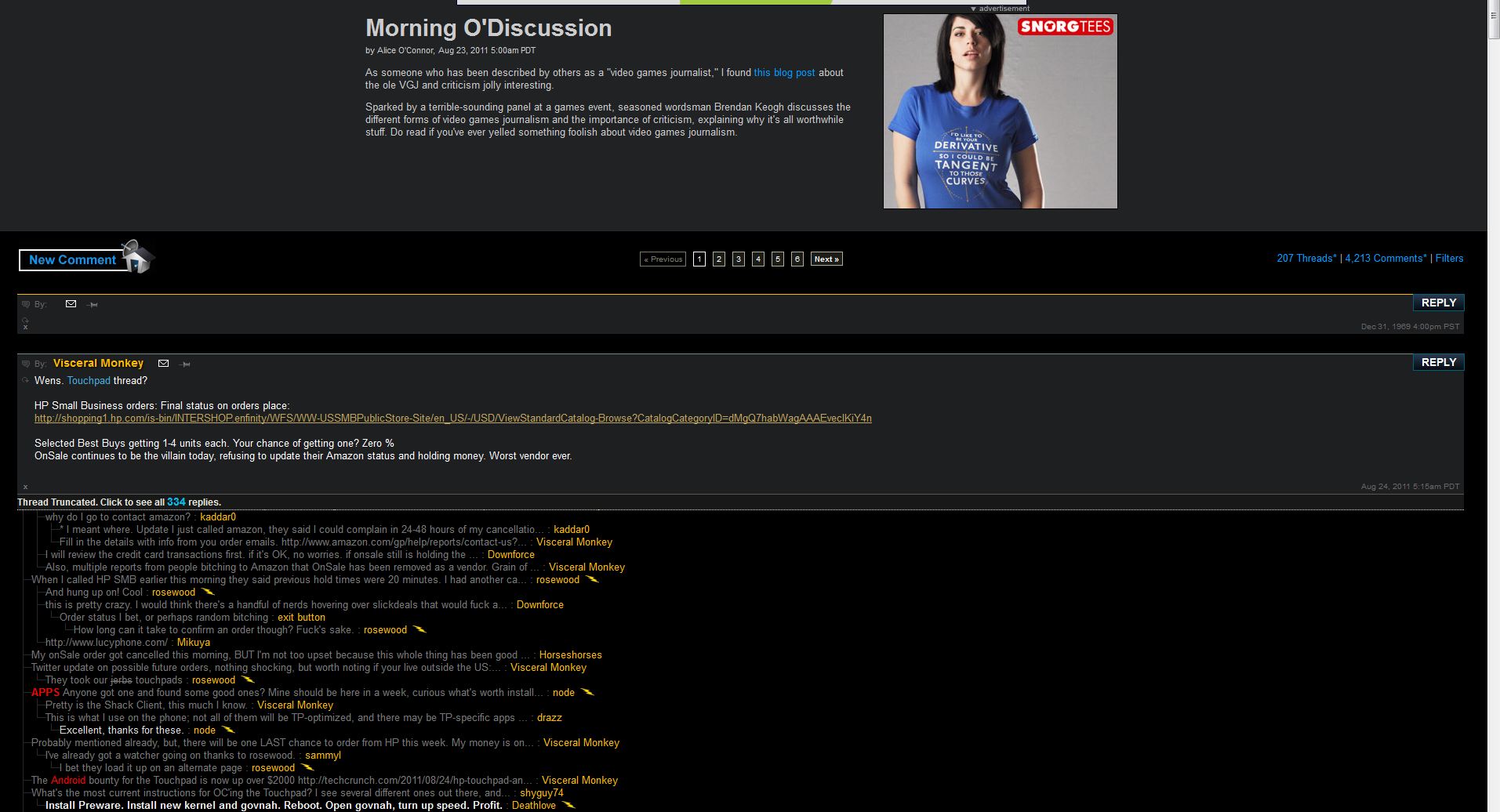
Task: Close the empty post with its x icon
Action: (25, 327)
